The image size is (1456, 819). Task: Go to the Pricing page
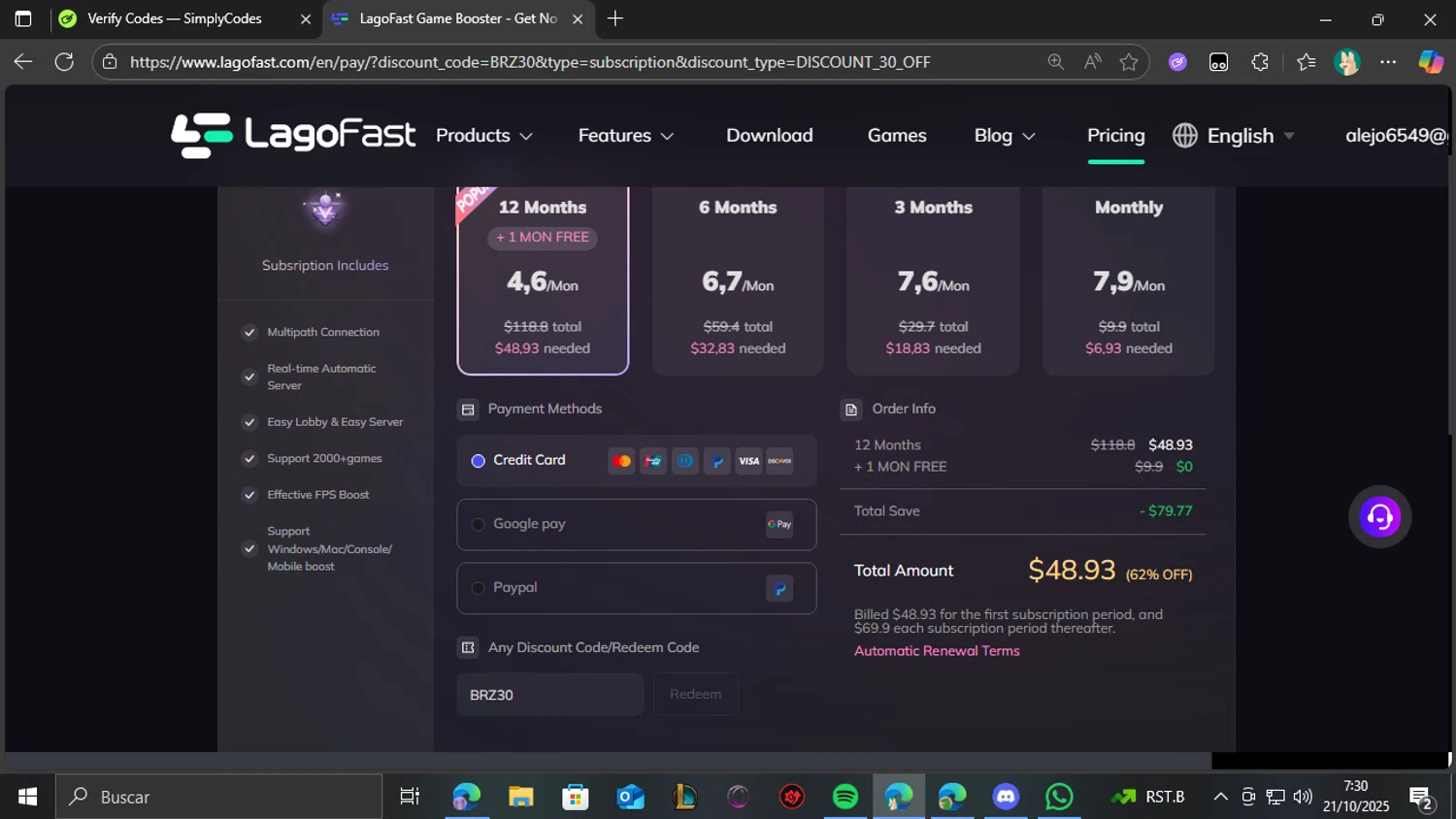click(x=1116, y=136)
